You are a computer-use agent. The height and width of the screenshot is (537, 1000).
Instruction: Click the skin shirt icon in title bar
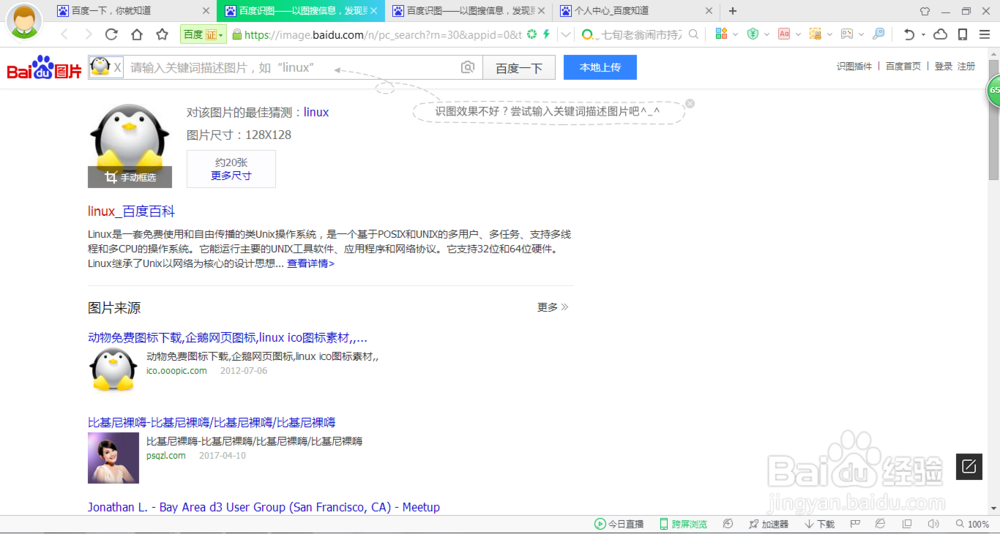[x=925, y=11]
